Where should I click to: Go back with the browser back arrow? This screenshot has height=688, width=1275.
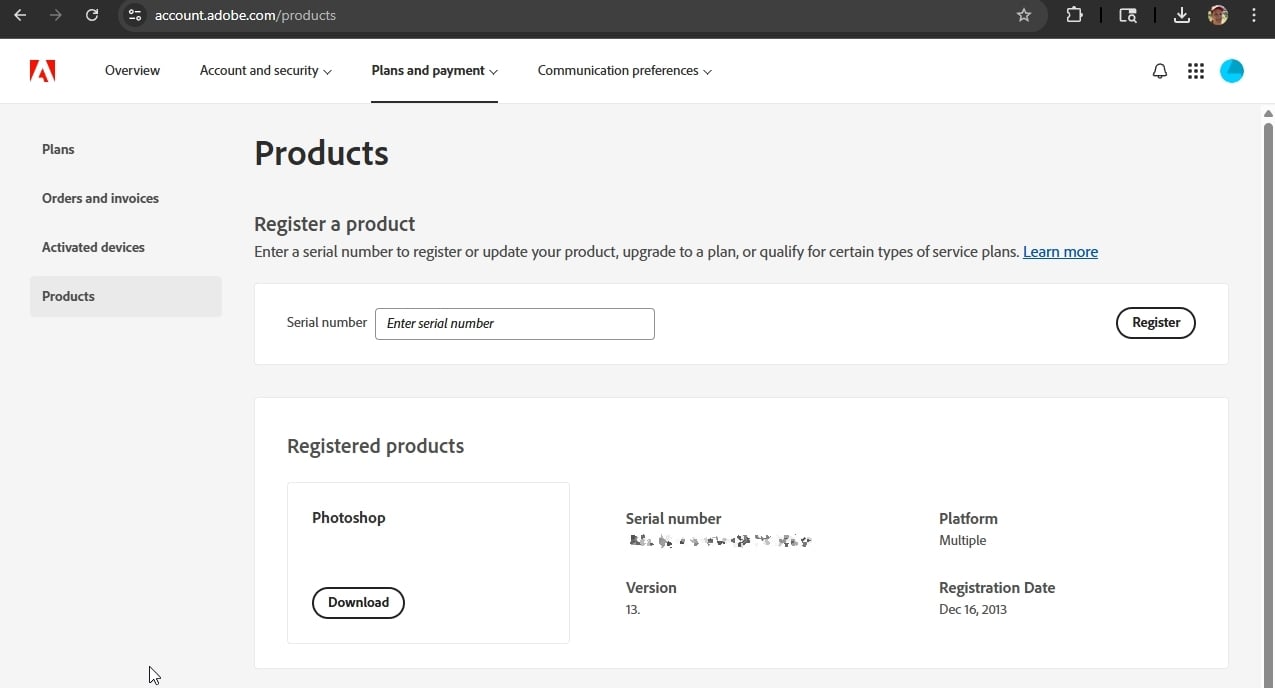[x=20, y=15]
